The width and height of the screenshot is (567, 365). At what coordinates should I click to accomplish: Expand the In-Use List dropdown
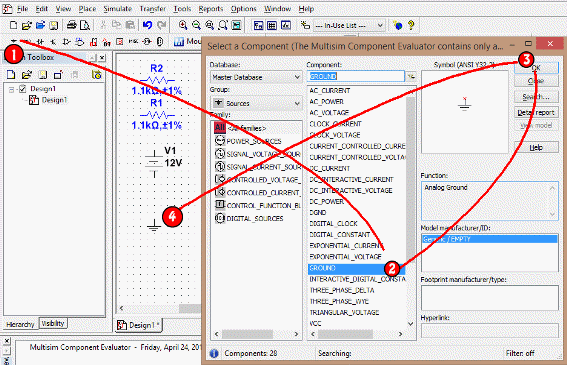click(349, 25)
